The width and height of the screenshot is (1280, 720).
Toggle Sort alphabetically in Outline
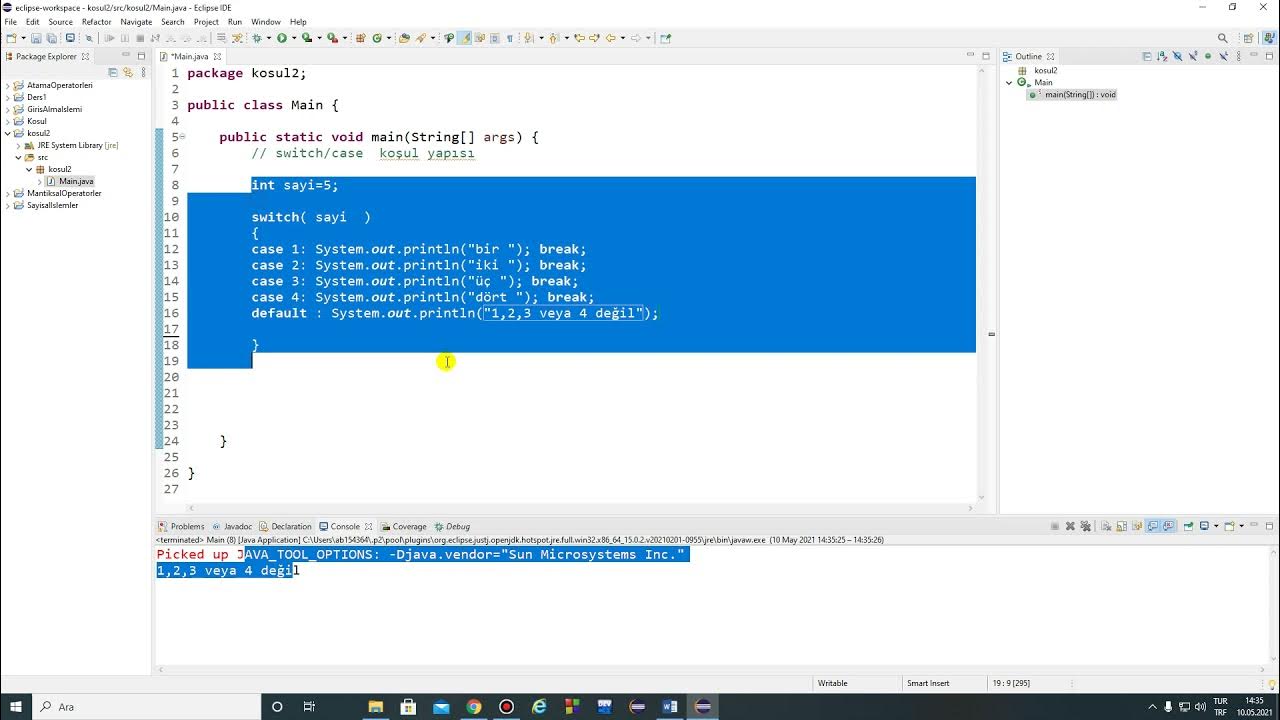(x=1162, y=56)
